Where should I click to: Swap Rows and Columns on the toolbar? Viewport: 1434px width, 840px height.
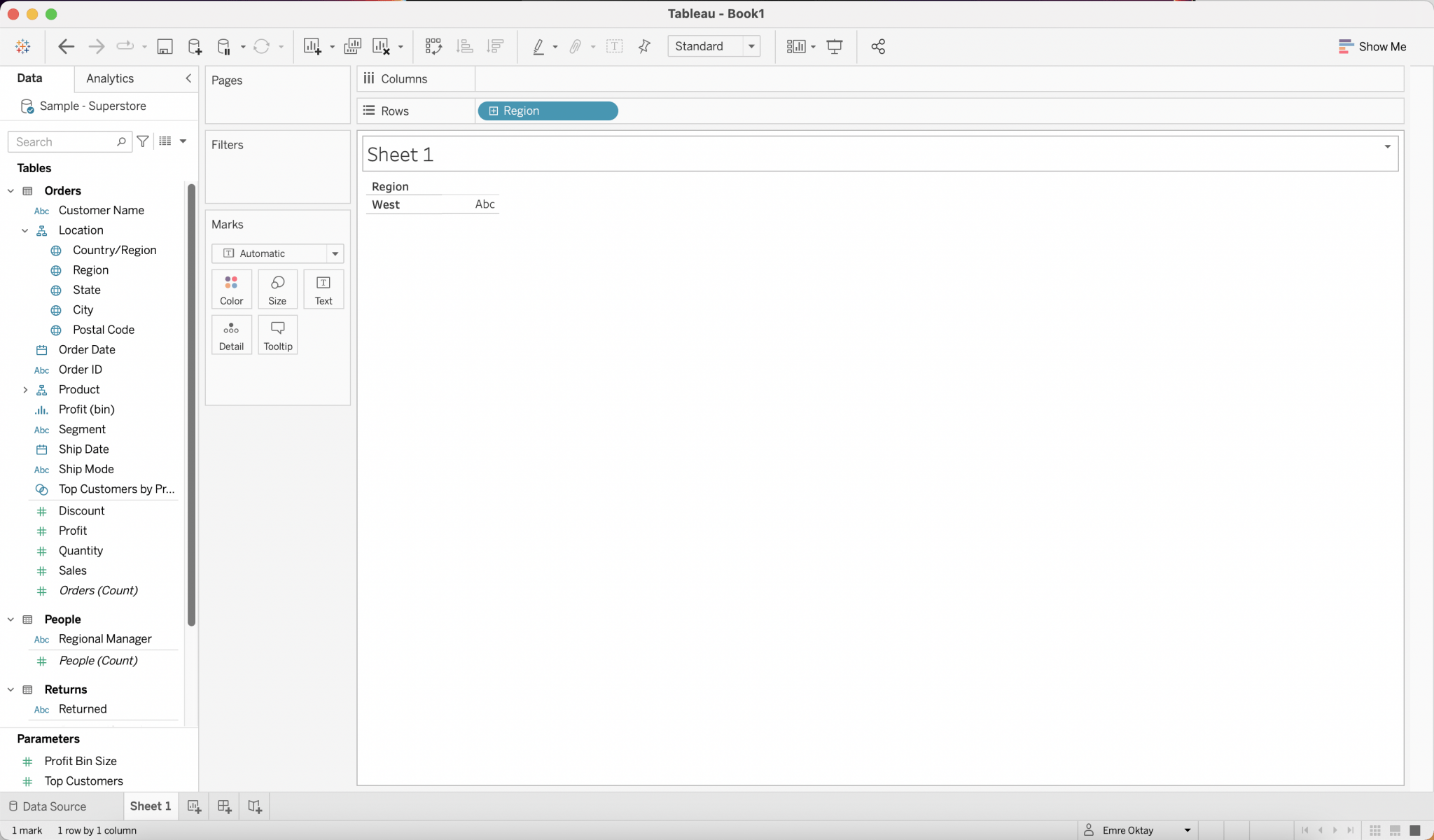(x=433, y=46)
